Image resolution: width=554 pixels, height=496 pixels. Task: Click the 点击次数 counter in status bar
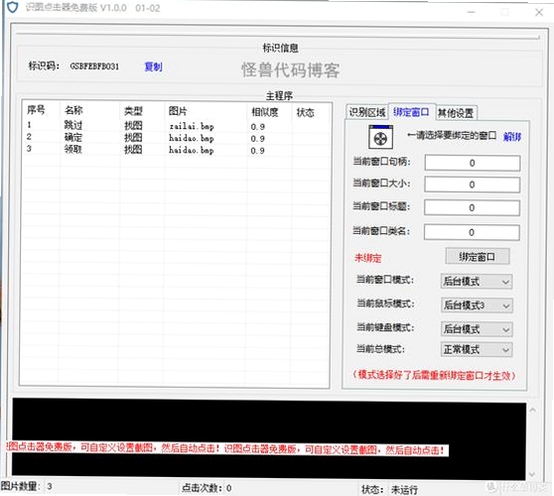pos(207,488)
